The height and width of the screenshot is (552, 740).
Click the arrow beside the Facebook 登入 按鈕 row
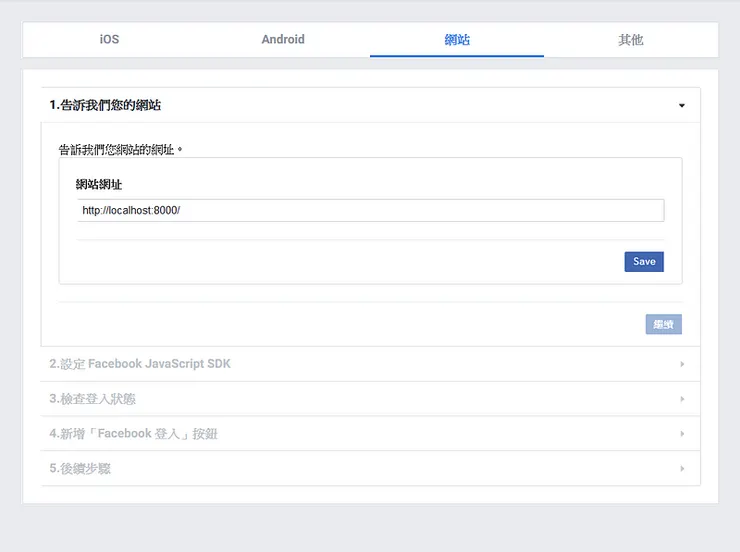tap(682, 434)
